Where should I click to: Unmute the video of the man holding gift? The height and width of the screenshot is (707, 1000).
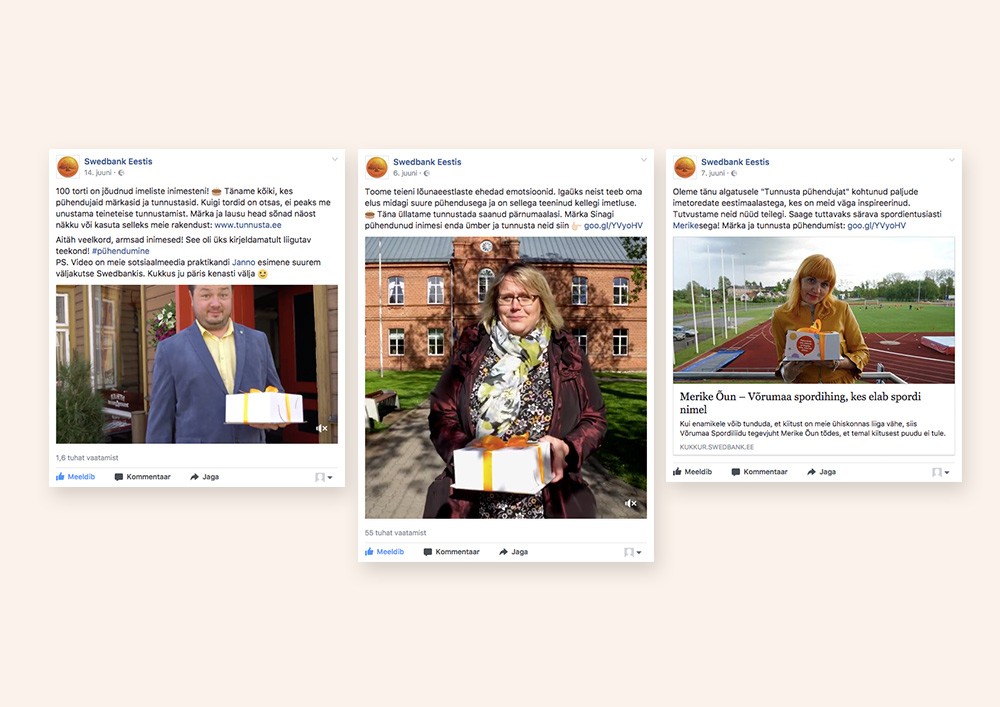tap(322, 428)
